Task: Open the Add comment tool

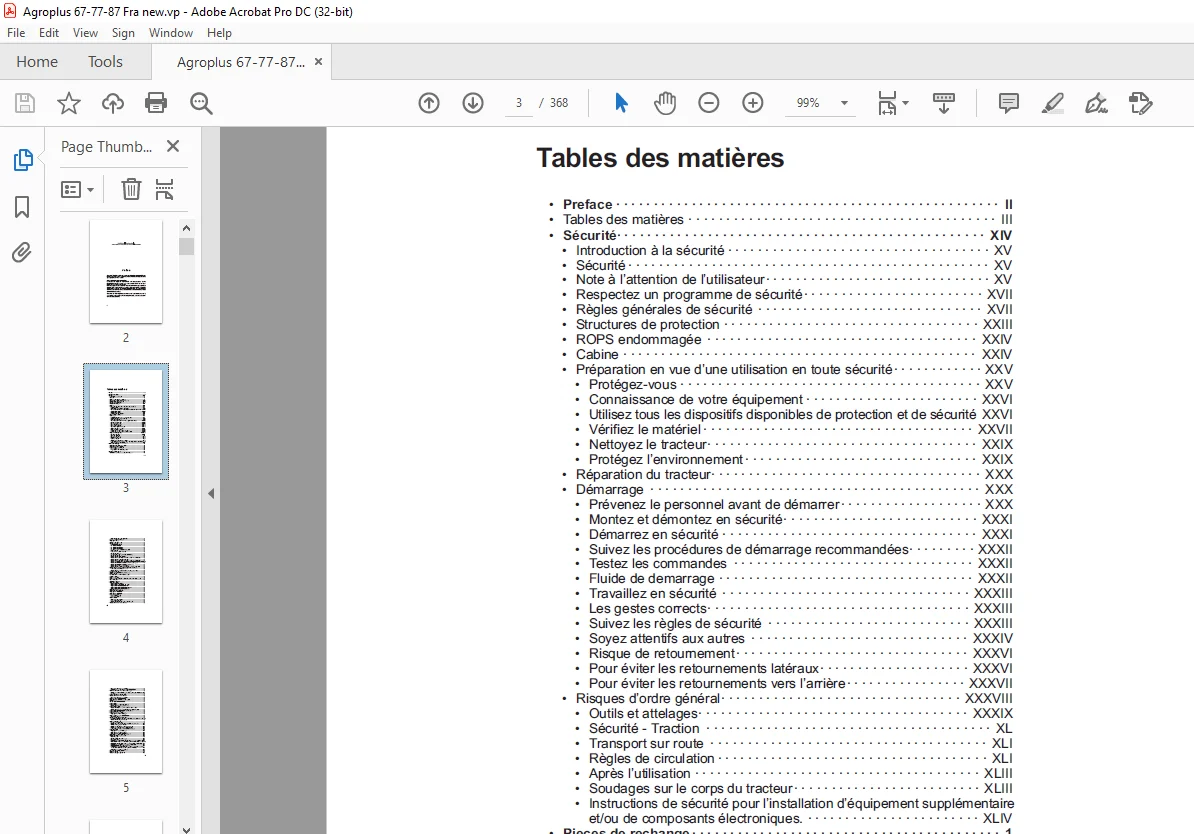Action: tap(1009, 103)
